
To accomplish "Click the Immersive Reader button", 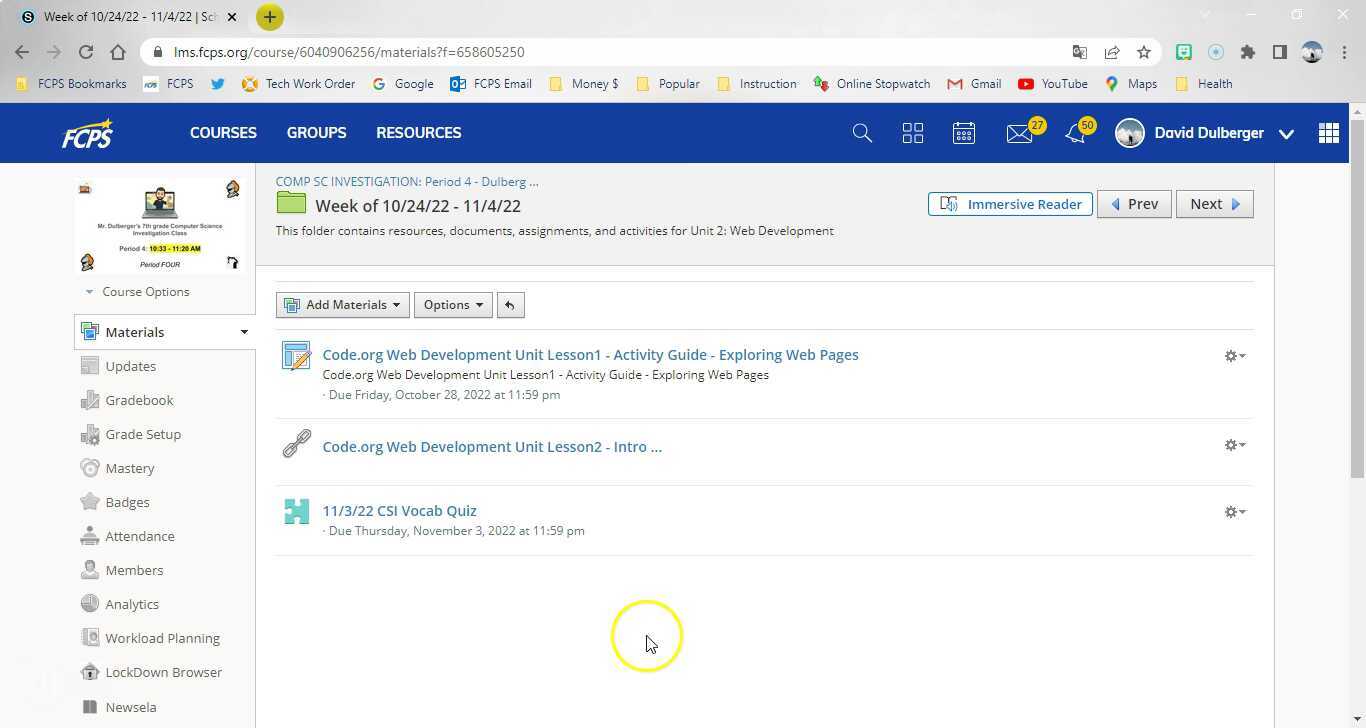I will pos(1010,204).
